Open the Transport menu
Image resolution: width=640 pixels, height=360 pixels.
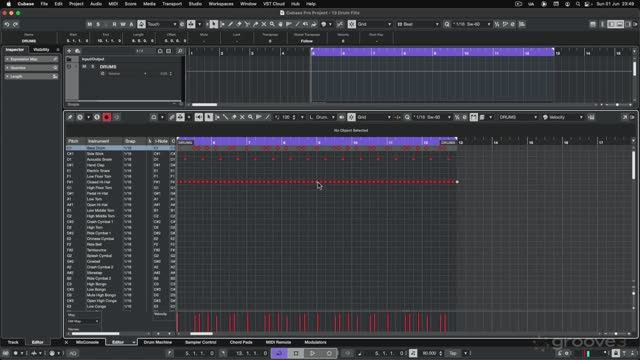click(x=172, y=4)
